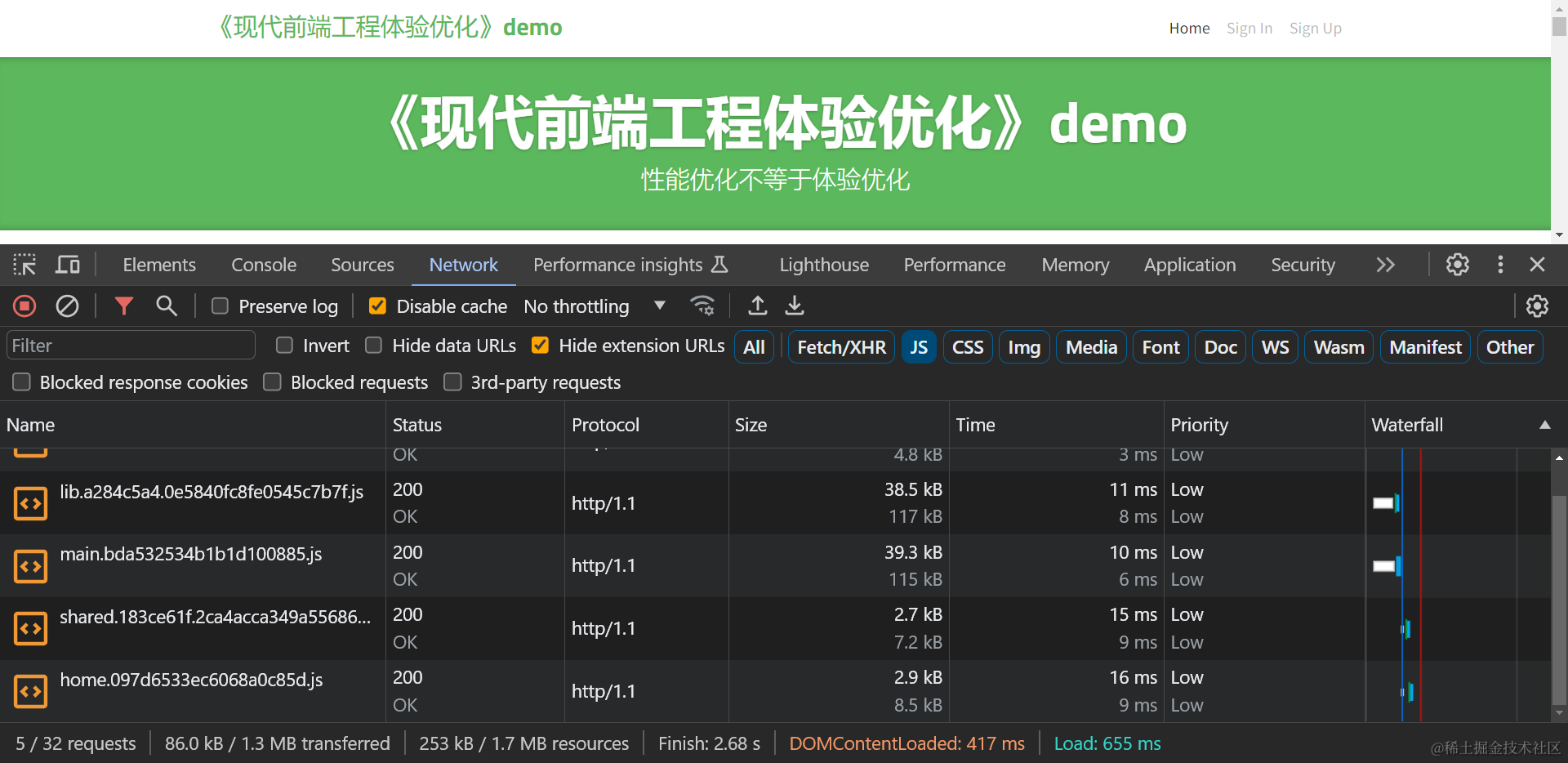Uncheck the Disable cache checkbox

point(377,306)
